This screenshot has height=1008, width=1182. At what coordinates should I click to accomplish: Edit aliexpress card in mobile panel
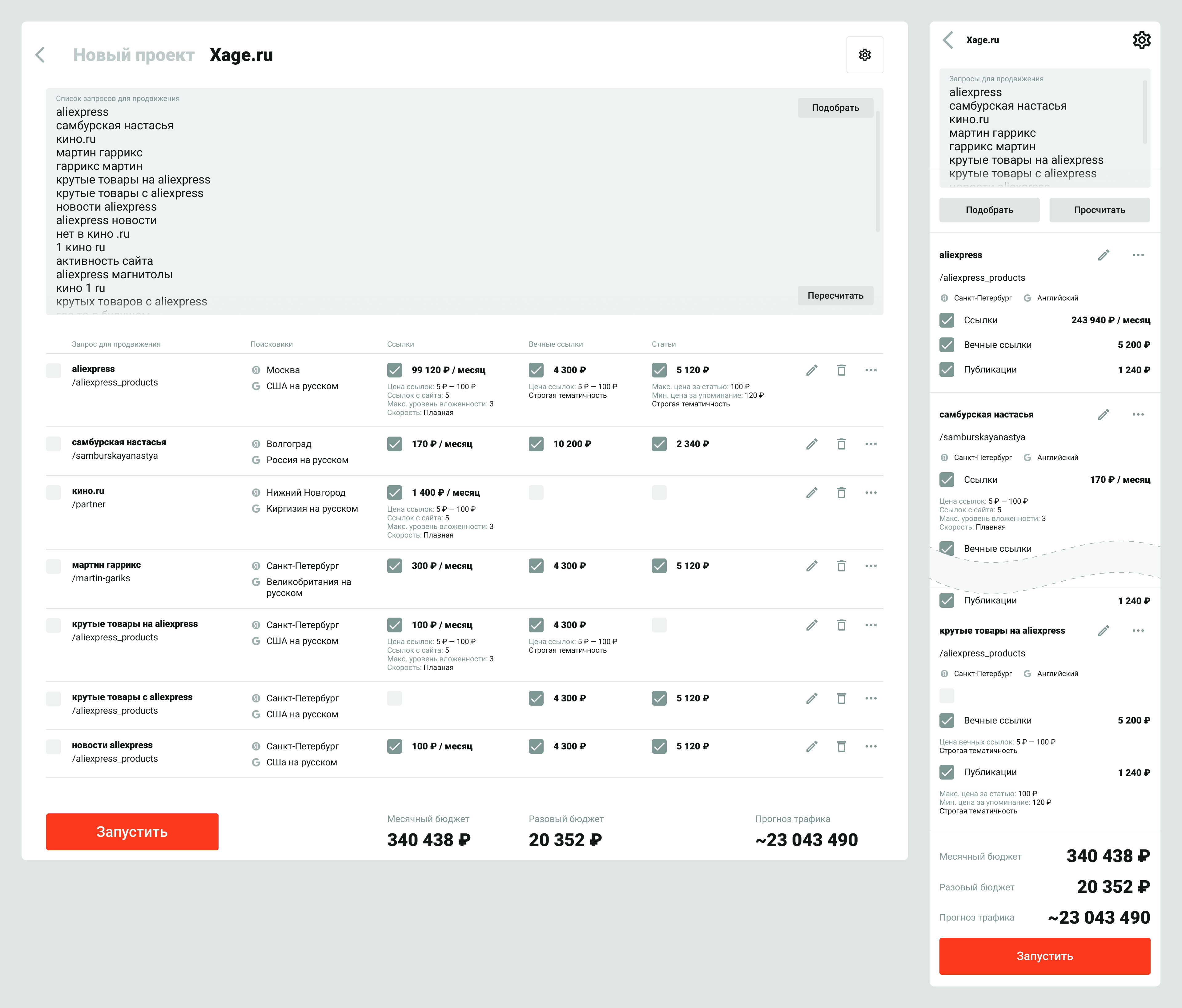(1103, 255)
